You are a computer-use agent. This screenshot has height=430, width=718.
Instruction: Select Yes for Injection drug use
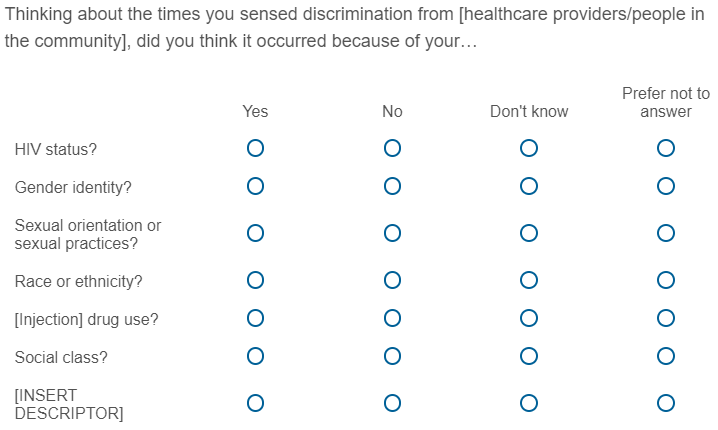coord(255,319)
